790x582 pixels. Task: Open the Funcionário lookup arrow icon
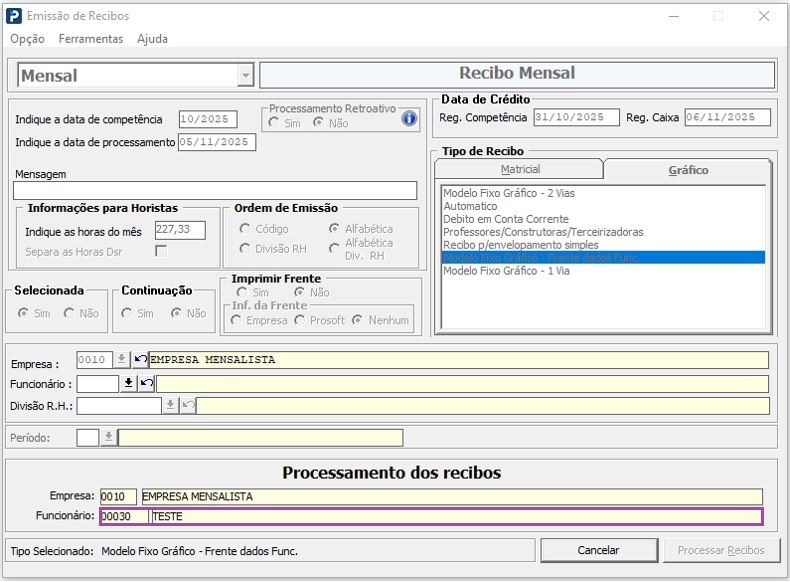tap(128, 383)
